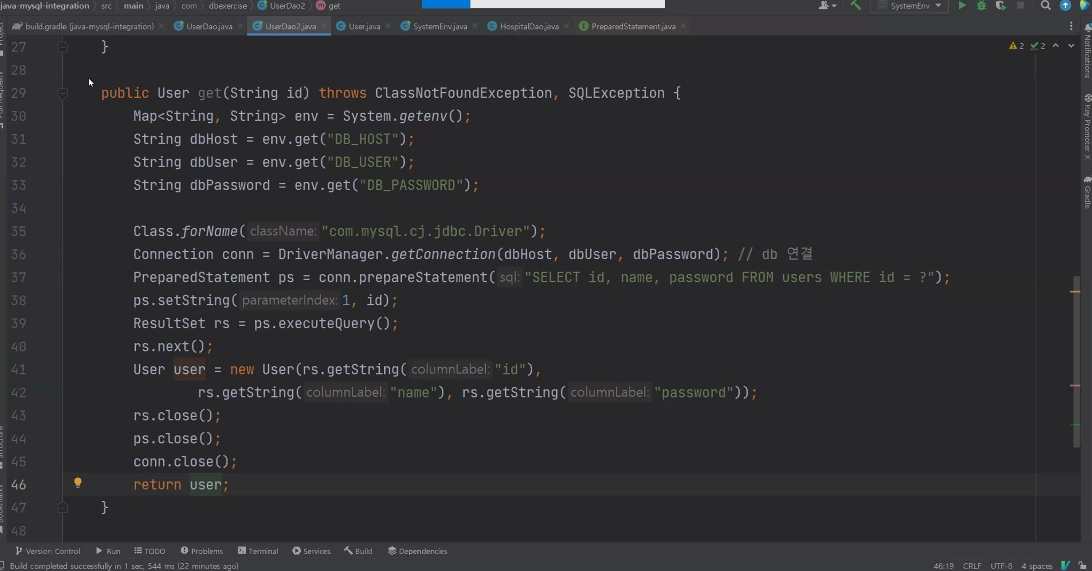1092x571 pixels.
Task: Click the warnings indicator showing 2
Action: (1017, 46)
